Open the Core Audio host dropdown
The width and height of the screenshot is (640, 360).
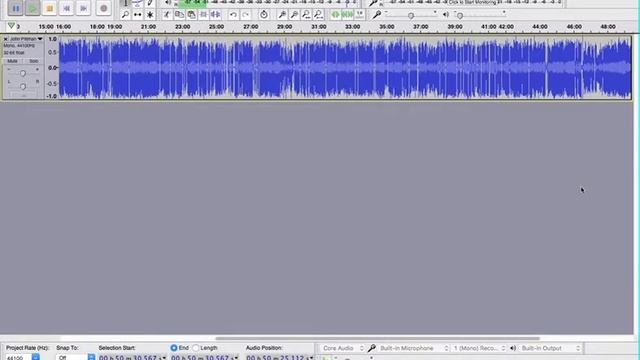click(342, 348)
